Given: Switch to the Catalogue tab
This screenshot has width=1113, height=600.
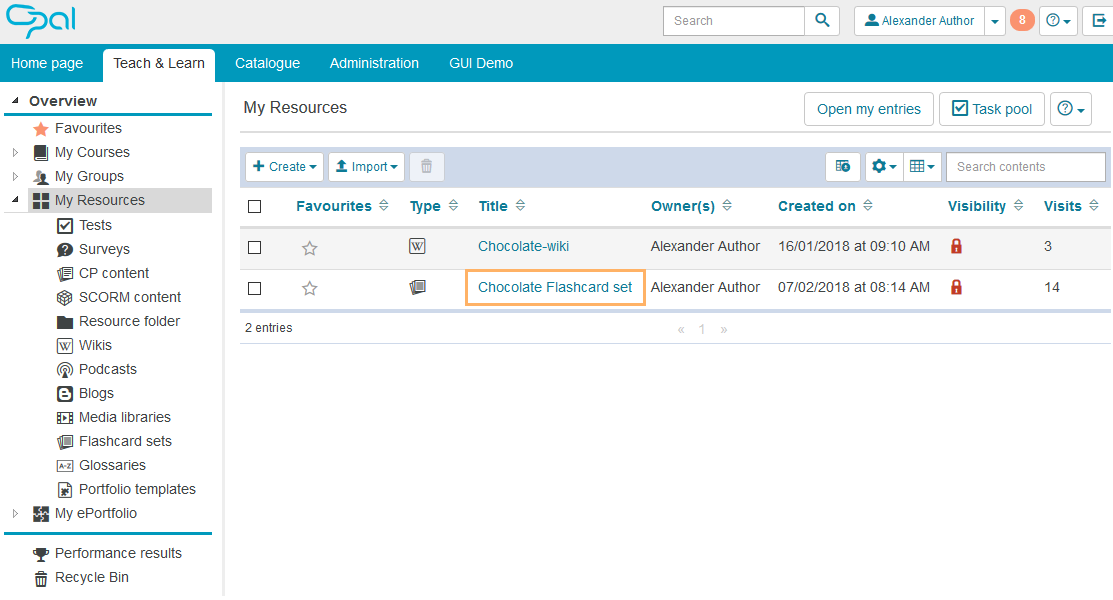Looking at the screenshot, I should pyautogui.click(x=267, y=63).
